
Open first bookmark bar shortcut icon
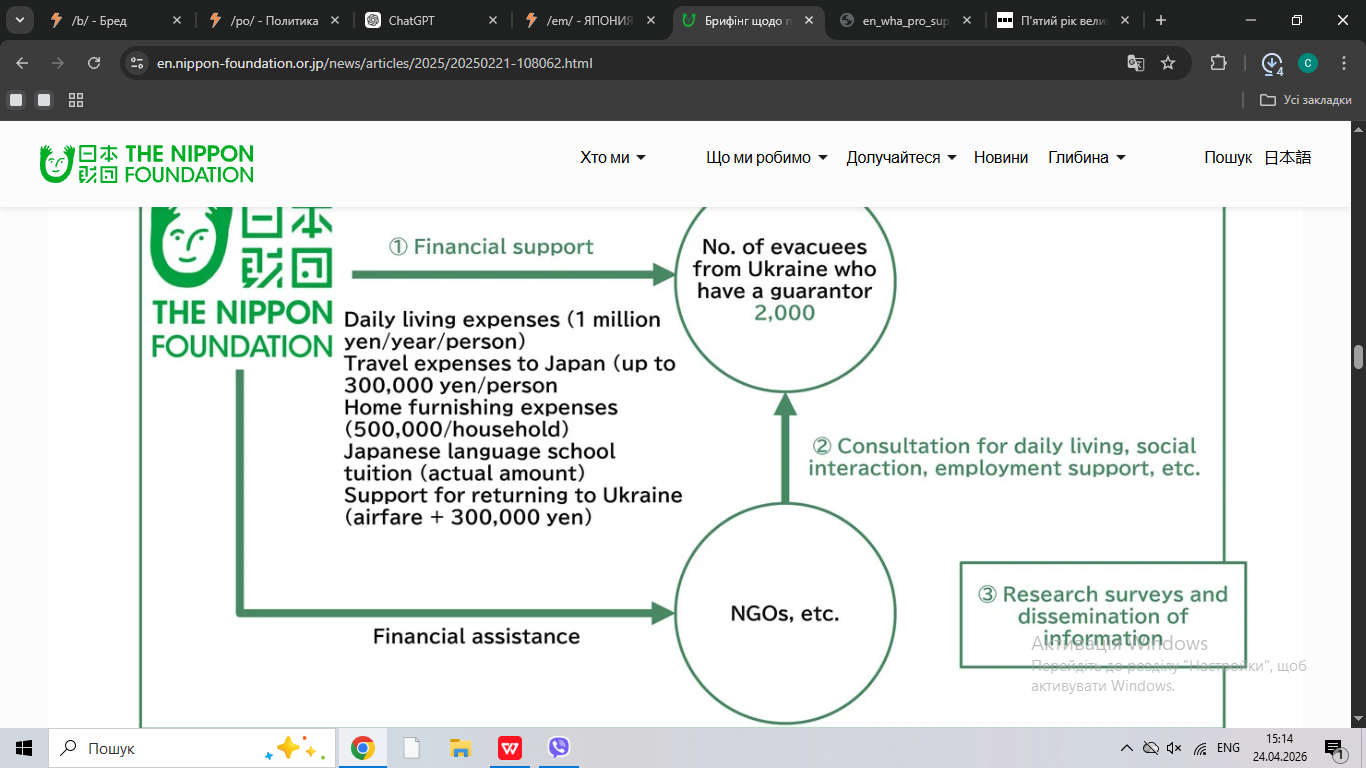point(16,100)
